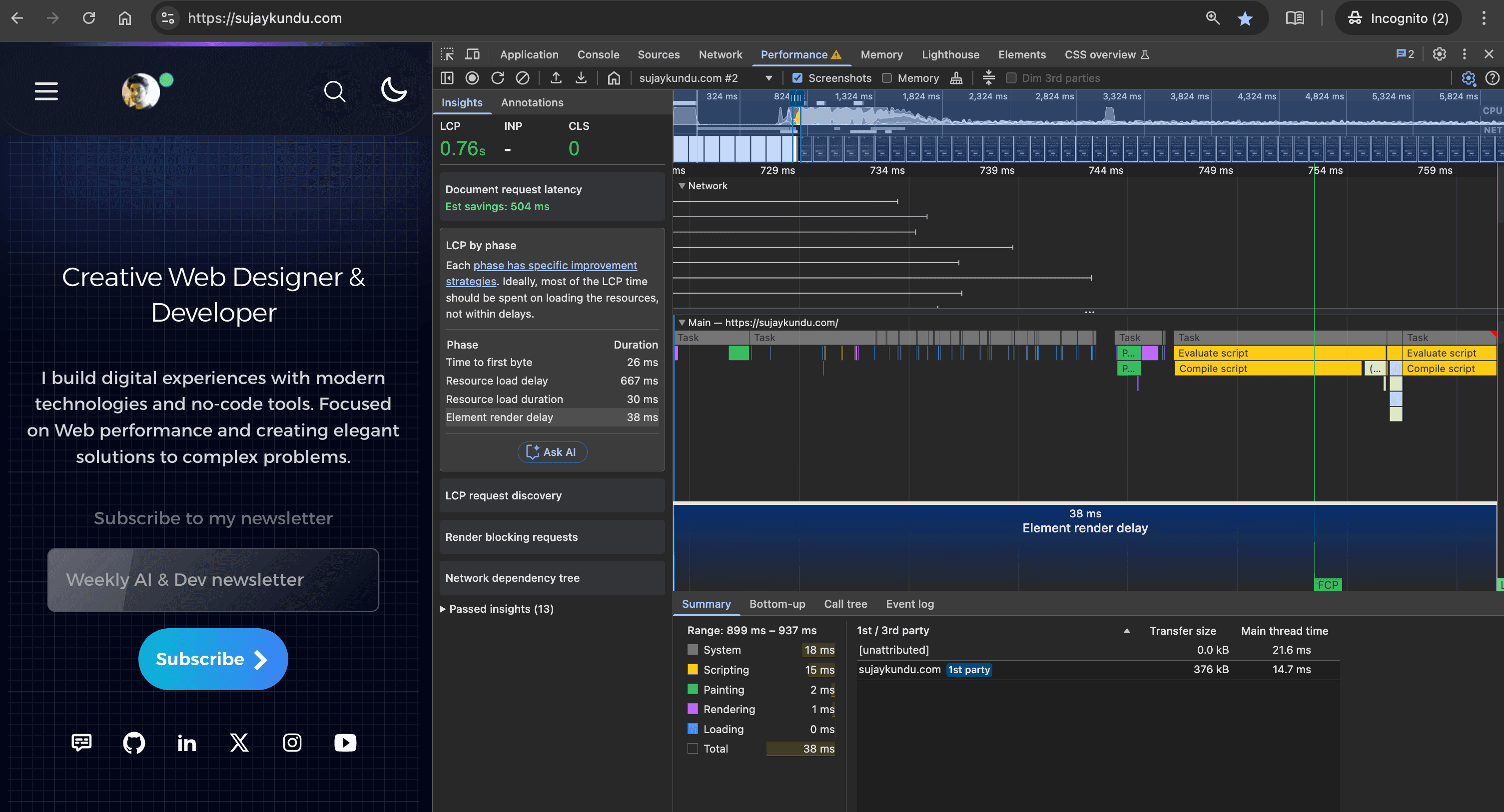The height and width of the screenshot is (812, 1504).
Task: Run garbage collection with the broom icon
Action: tap(956, 77)
